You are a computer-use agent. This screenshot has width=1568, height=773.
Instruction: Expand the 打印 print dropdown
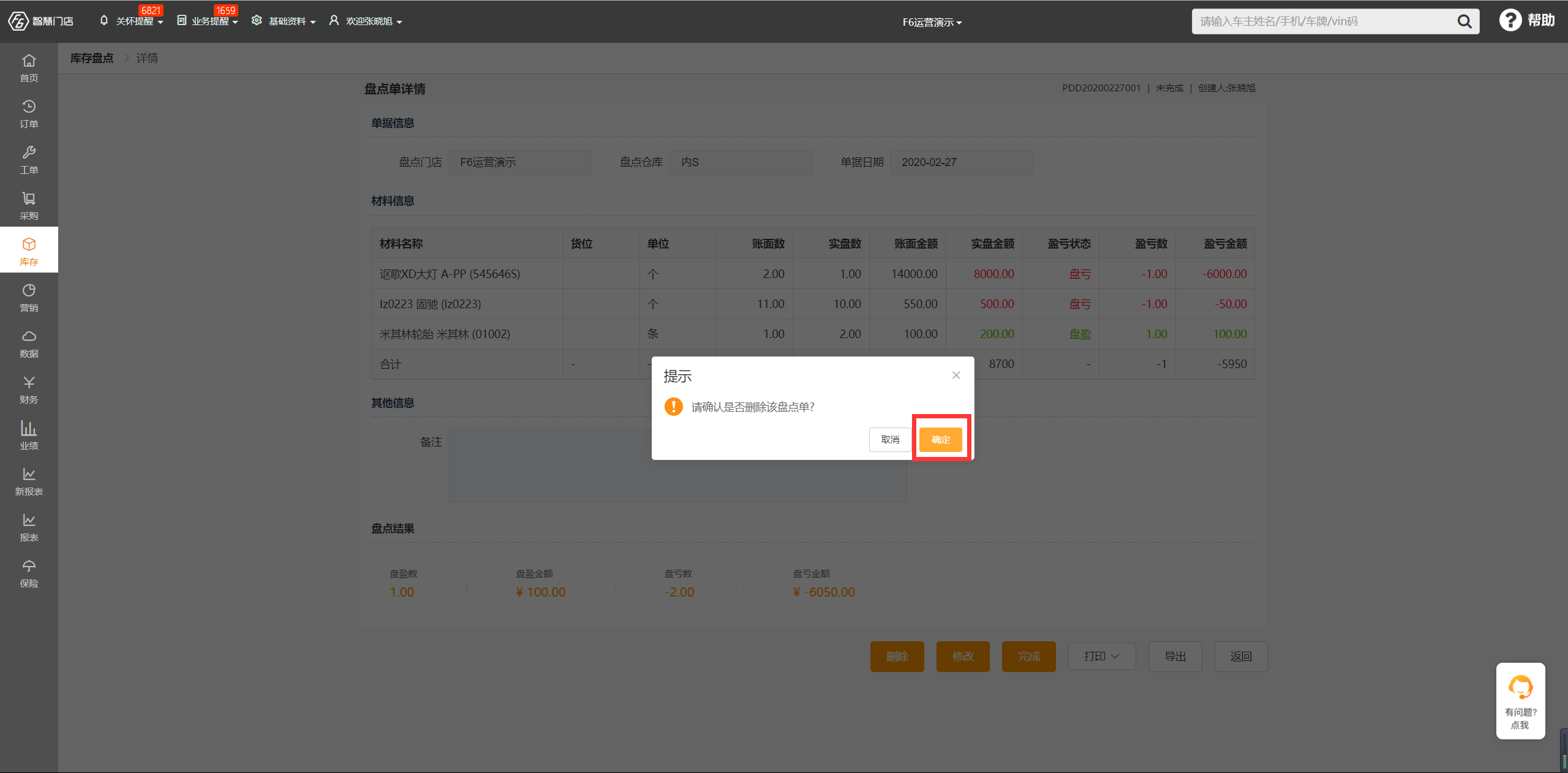(1101, 656)
